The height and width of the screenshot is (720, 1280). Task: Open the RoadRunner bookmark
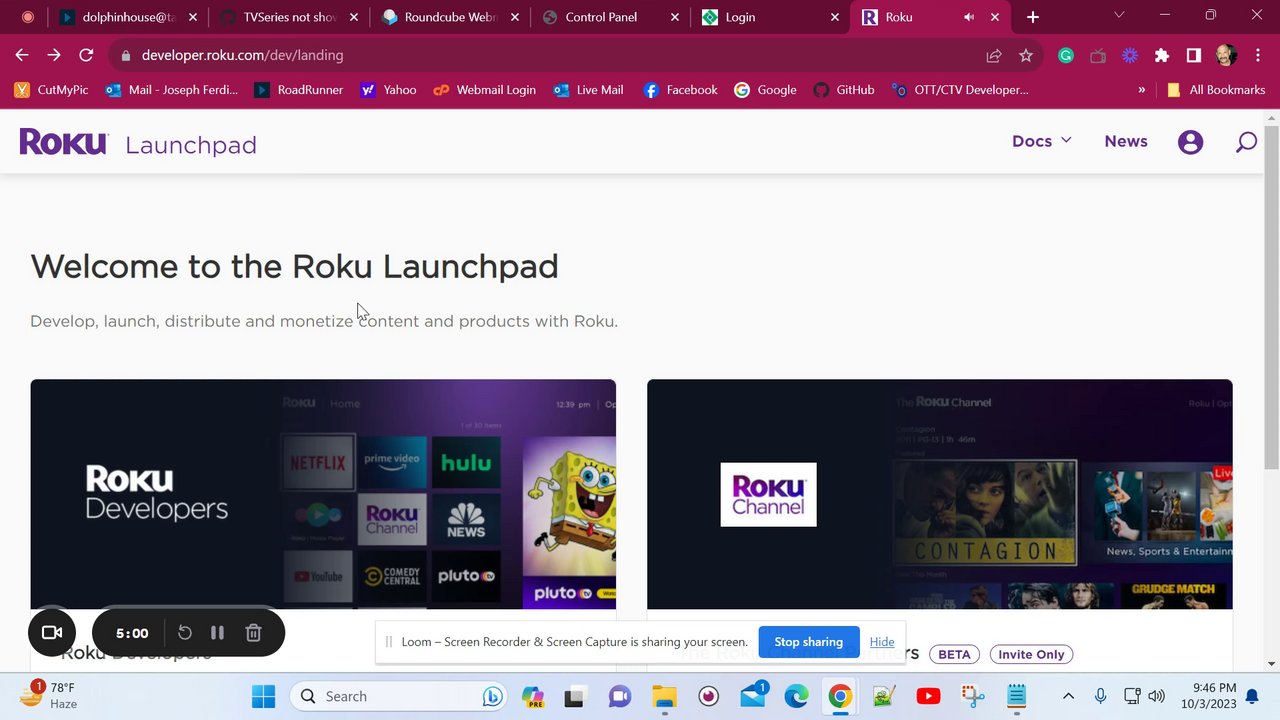[298, 90]
